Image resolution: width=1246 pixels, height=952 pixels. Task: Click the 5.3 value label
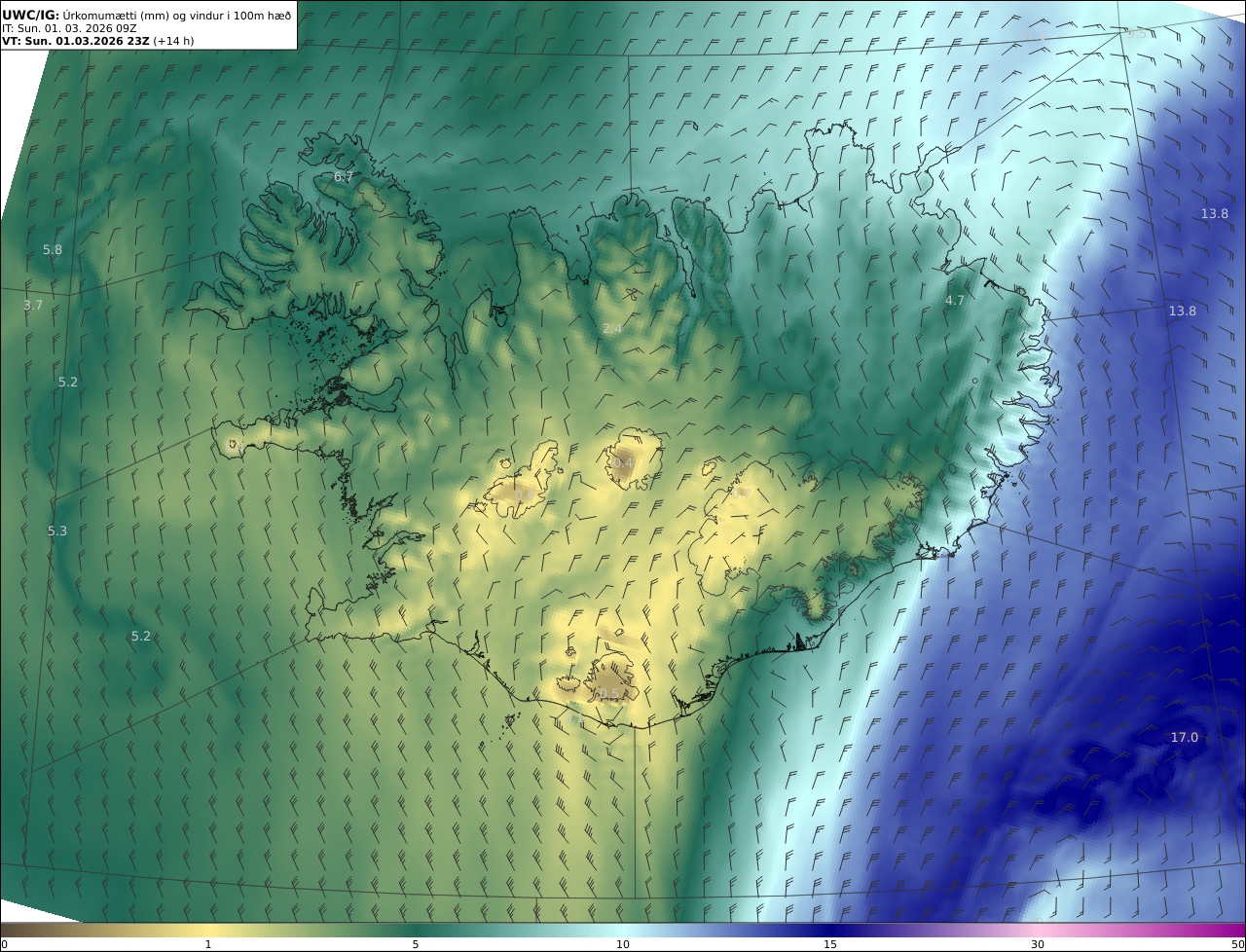click(57, 531)
